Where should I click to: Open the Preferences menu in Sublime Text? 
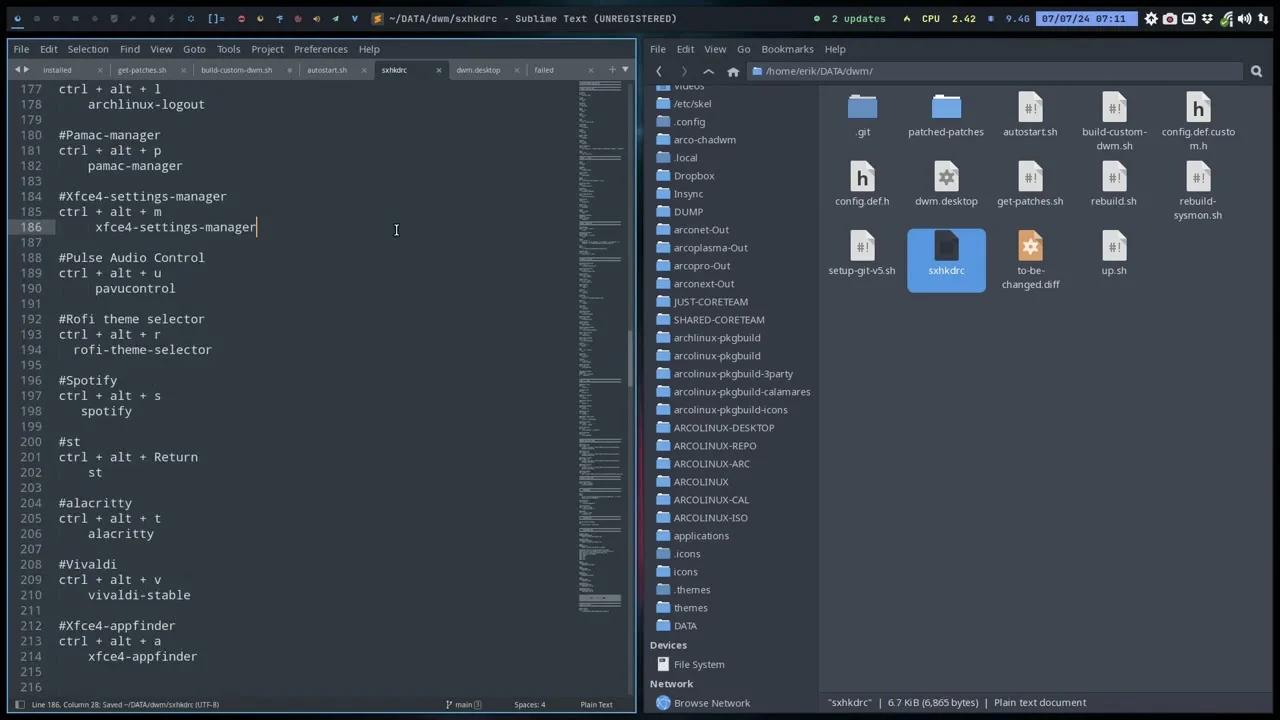pyautogui.click(x=320, y=48)
